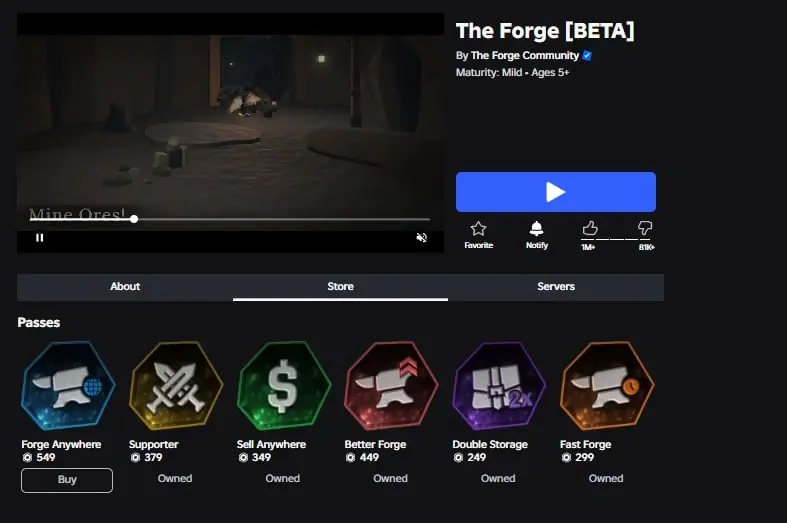Select the Store tab
The width and height of the screenshot is (787, 523).
tap(340, 287)
